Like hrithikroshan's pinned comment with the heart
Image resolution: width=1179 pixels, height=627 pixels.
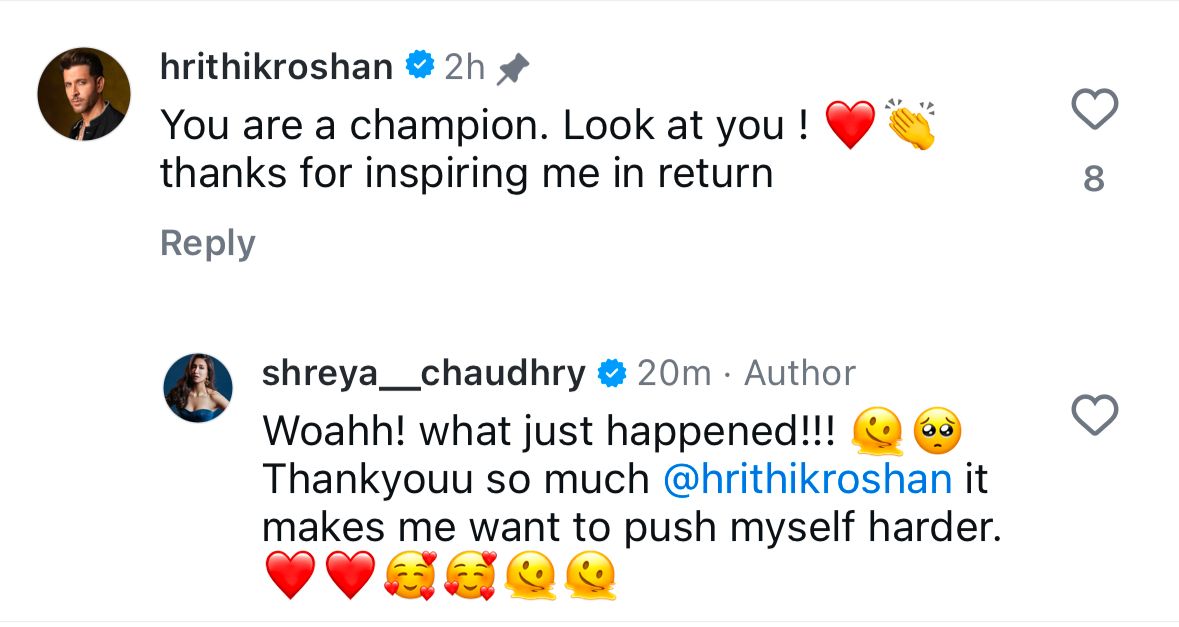pyautogui.click(x=1094, y=109)
